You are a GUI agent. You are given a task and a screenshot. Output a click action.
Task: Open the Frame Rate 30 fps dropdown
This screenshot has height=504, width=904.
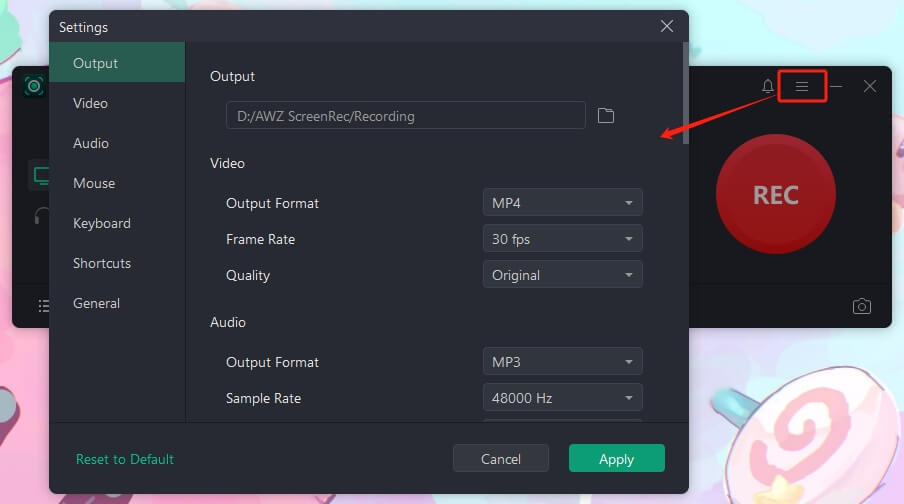click(x=562, y=239)
